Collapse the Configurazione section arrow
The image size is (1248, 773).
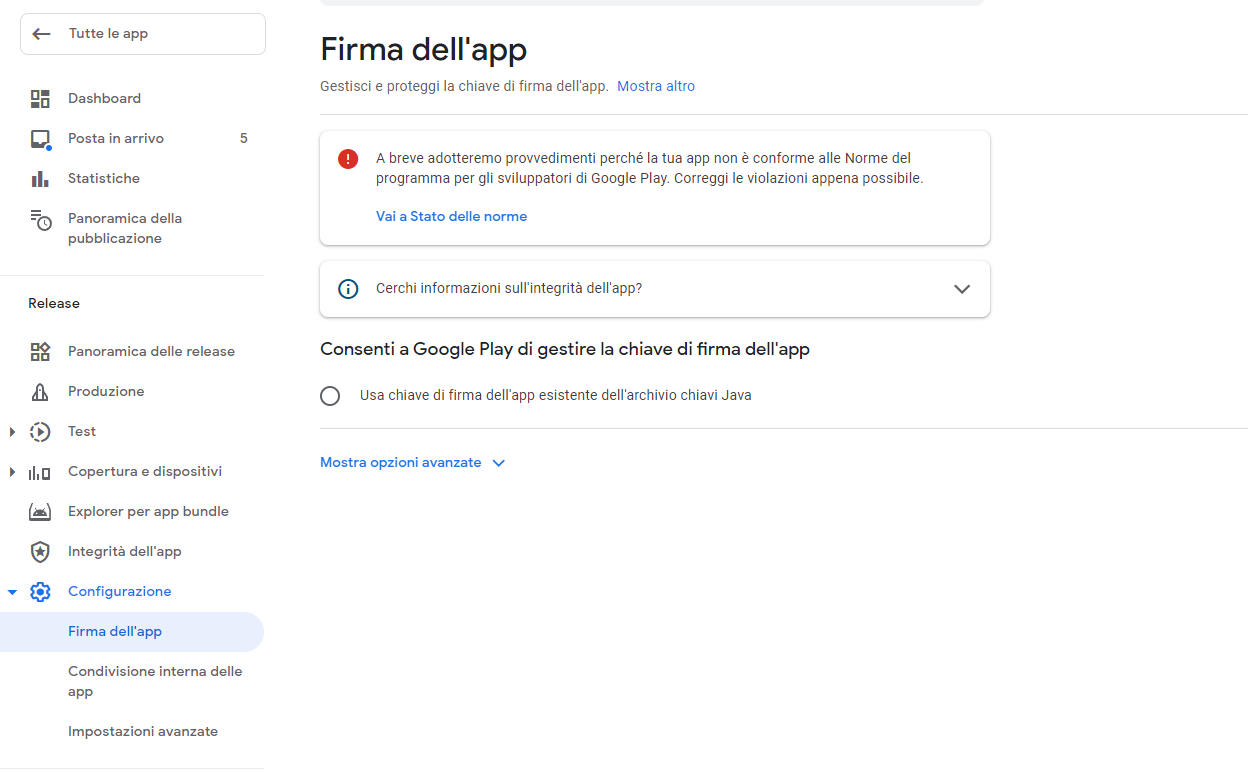(12, 592)
